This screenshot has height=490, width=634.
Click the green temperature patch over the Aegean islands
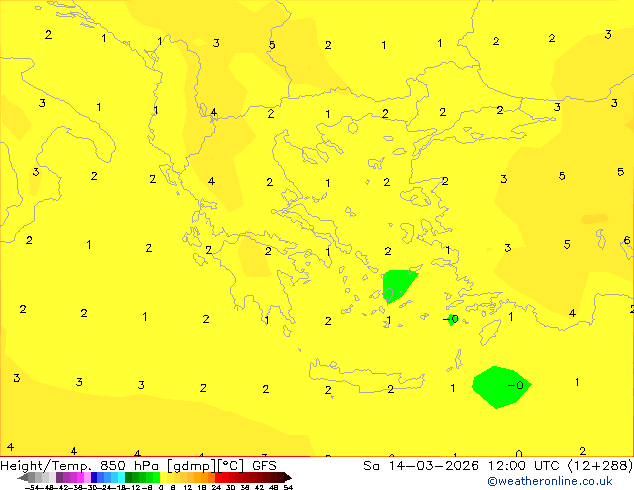pyautogui.click(x=398, y=285)
